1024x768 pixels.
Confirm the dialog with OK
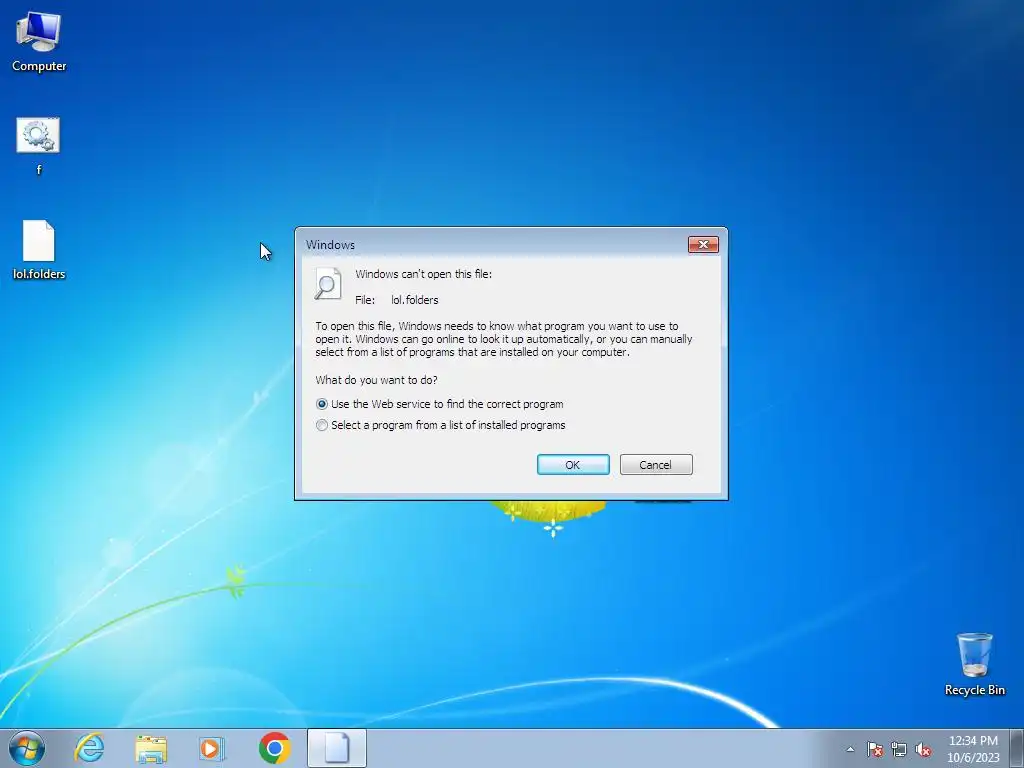[x=573, y=464]
